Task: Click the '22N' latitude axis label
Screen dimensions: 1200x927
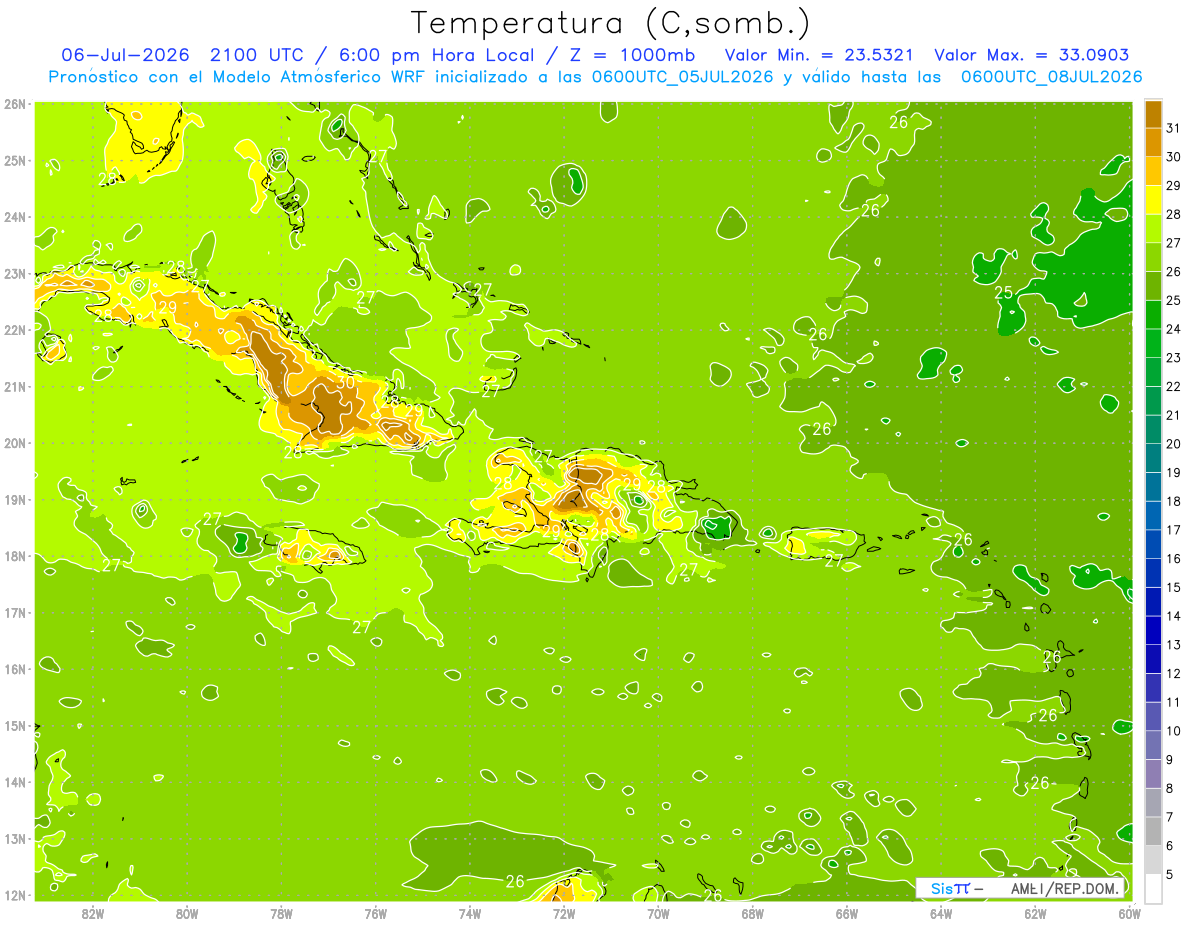Action: coord(15,330)
